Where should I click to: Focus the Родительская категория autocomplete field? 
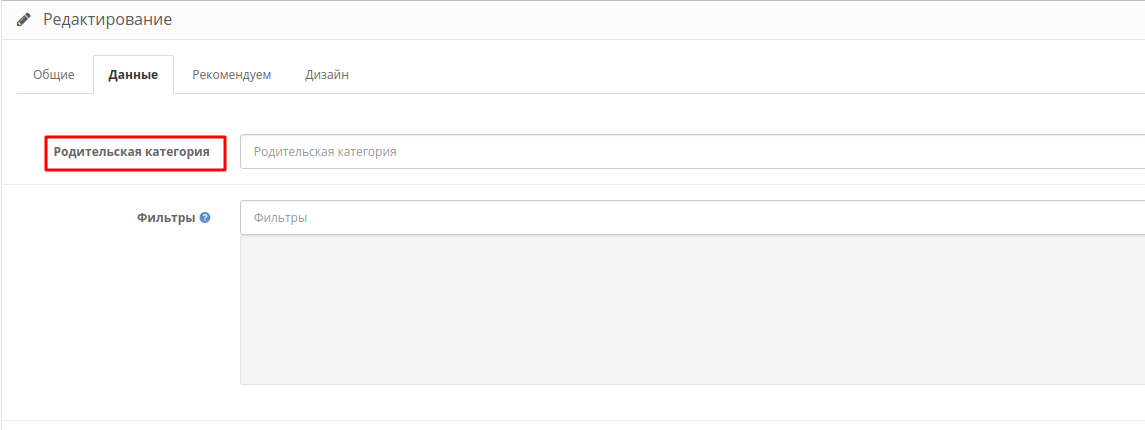tap(690, 152)
